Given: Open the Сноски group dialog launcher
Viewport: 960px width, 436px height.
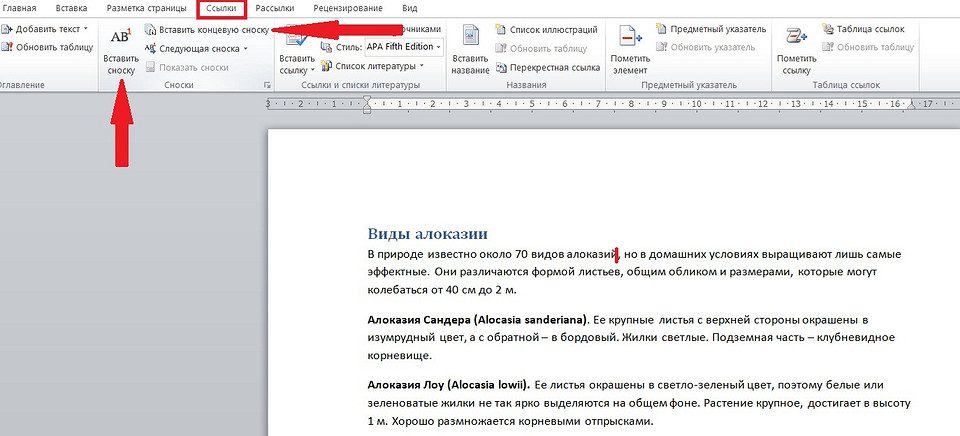Looking at the screenshot, I should pos(266,87).
